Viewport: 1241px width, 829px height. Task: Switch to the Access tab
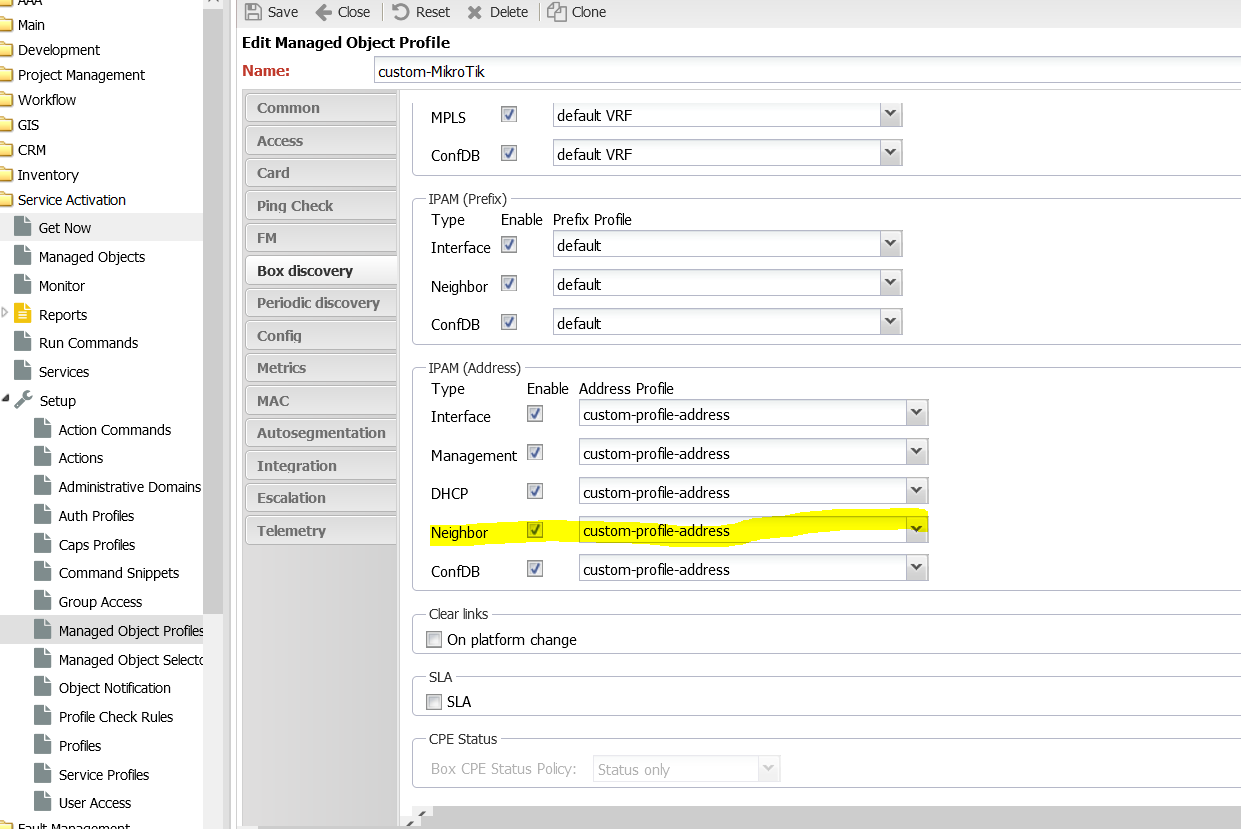click(320, 141)
